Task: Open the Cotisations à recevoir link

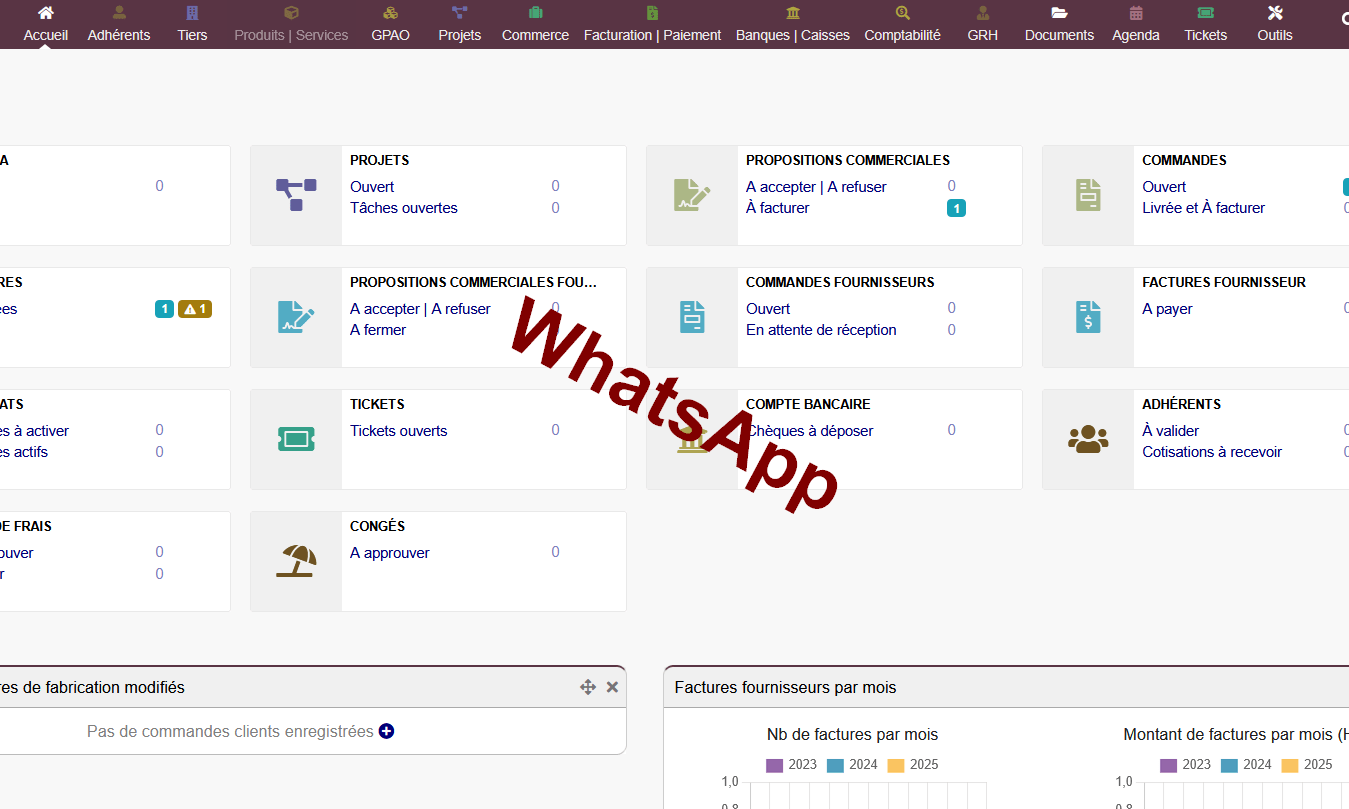Action: pos(1212,452)
